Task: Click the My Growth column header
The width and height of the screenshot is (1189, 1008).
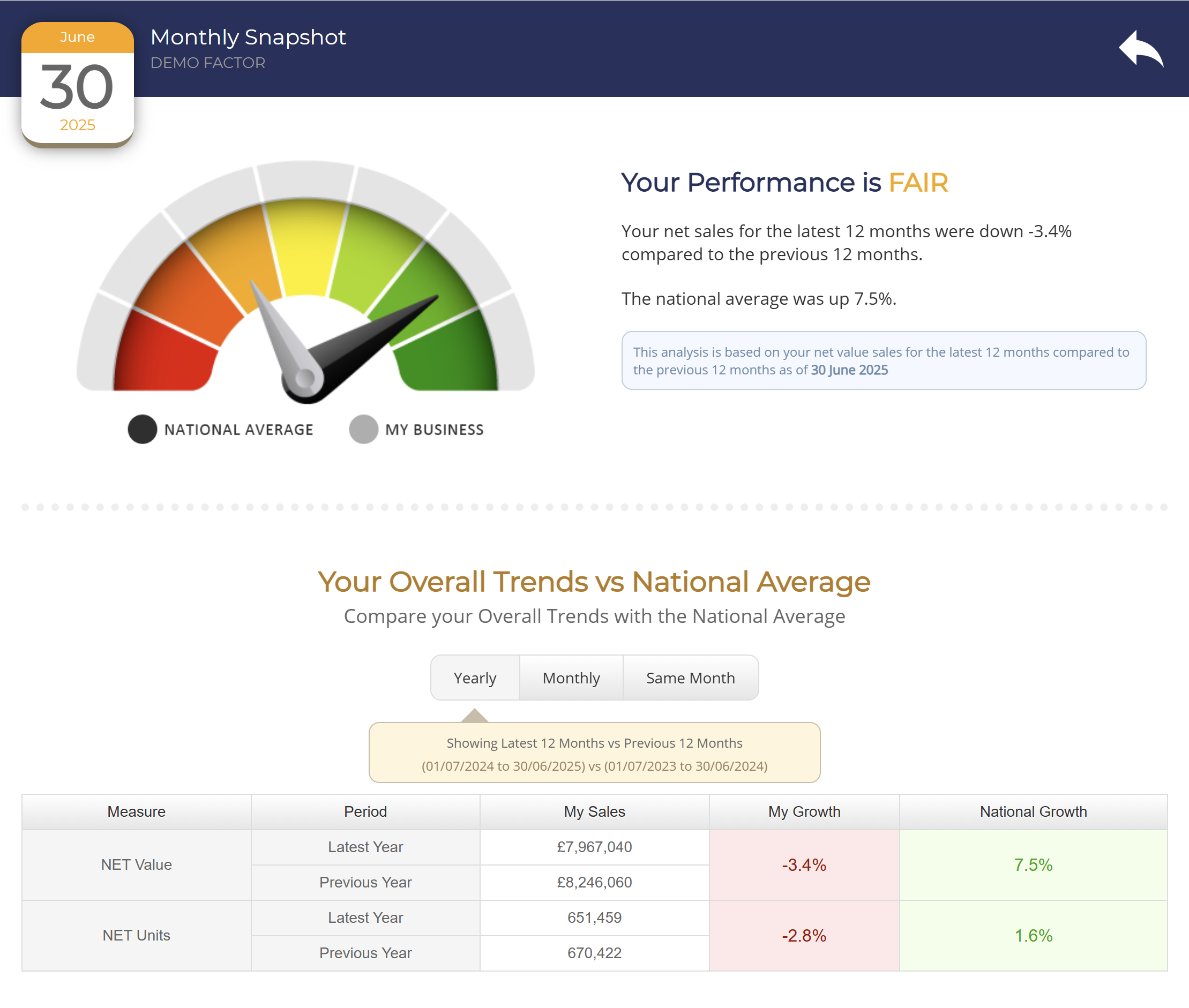Action: coord(804,811)
